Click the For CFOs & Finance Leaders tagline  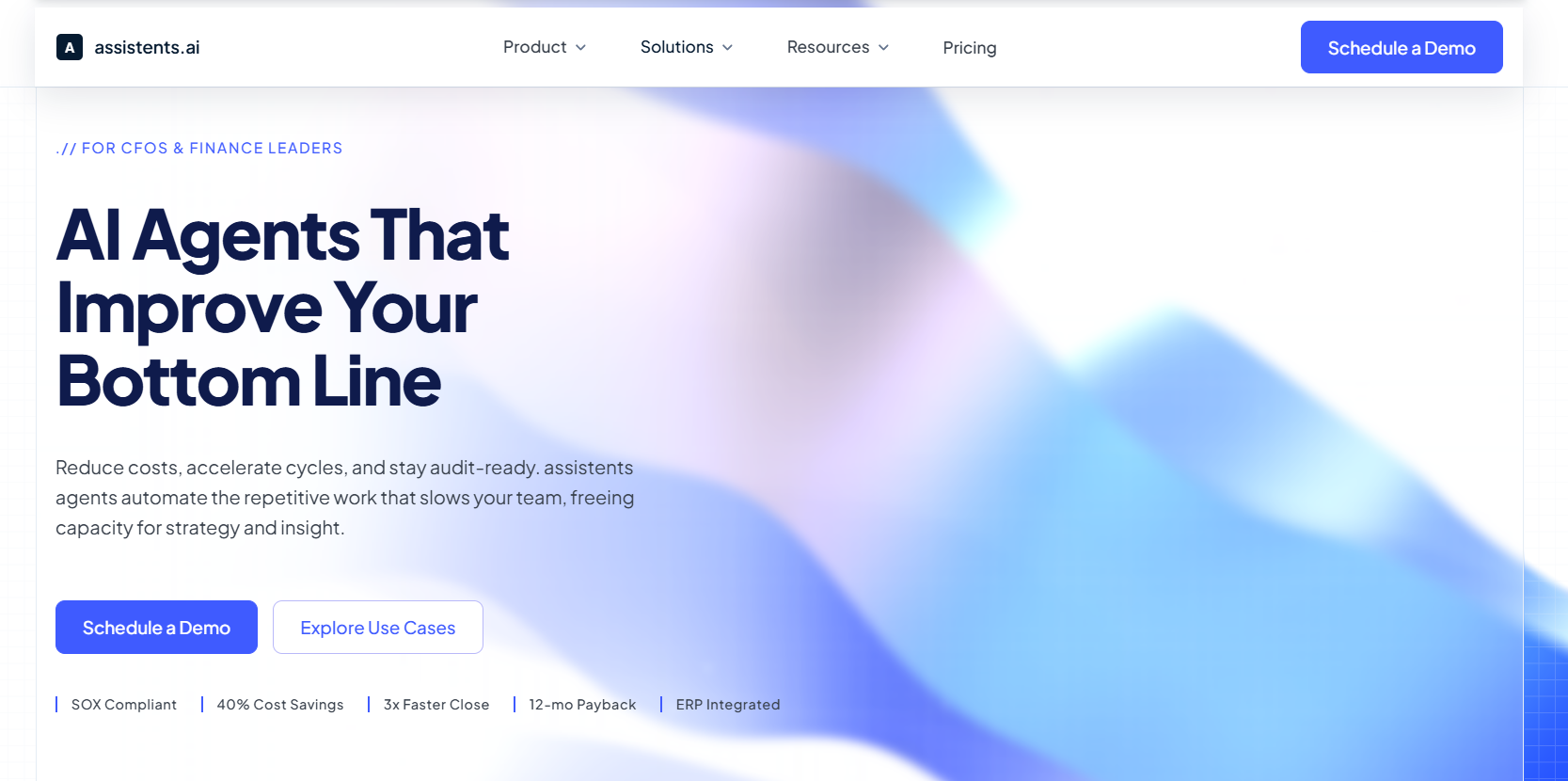click(199, 148)
